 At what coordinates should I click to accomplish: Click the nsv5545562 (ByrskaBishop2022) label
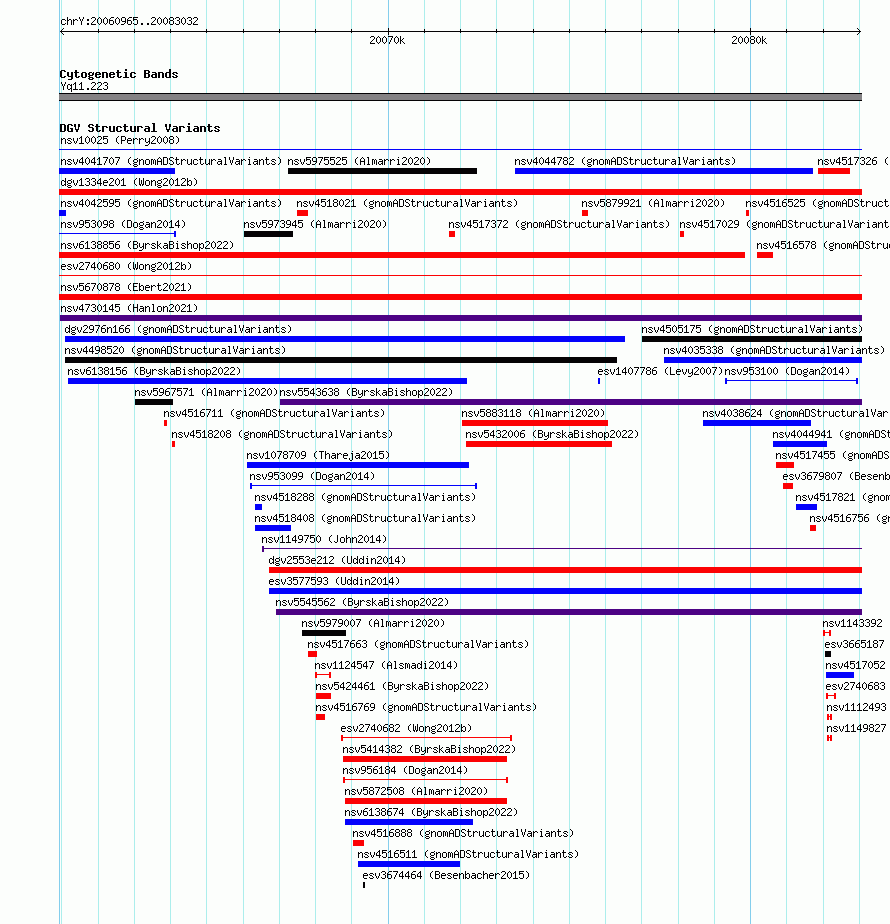tap(362, 602)
